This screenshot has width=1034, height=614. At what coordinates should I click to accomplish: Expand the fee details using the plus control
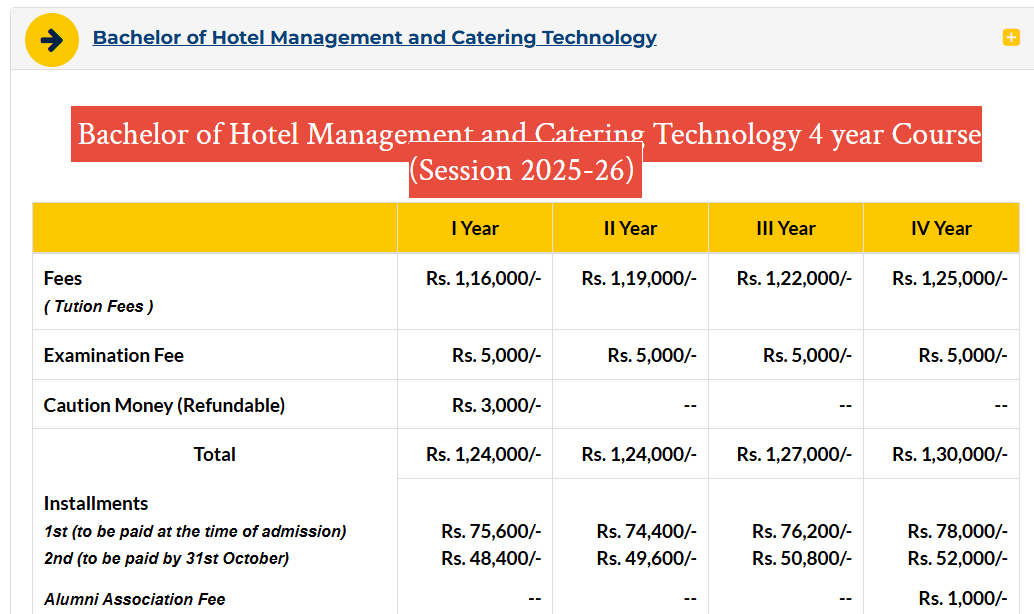[1009, 37]
